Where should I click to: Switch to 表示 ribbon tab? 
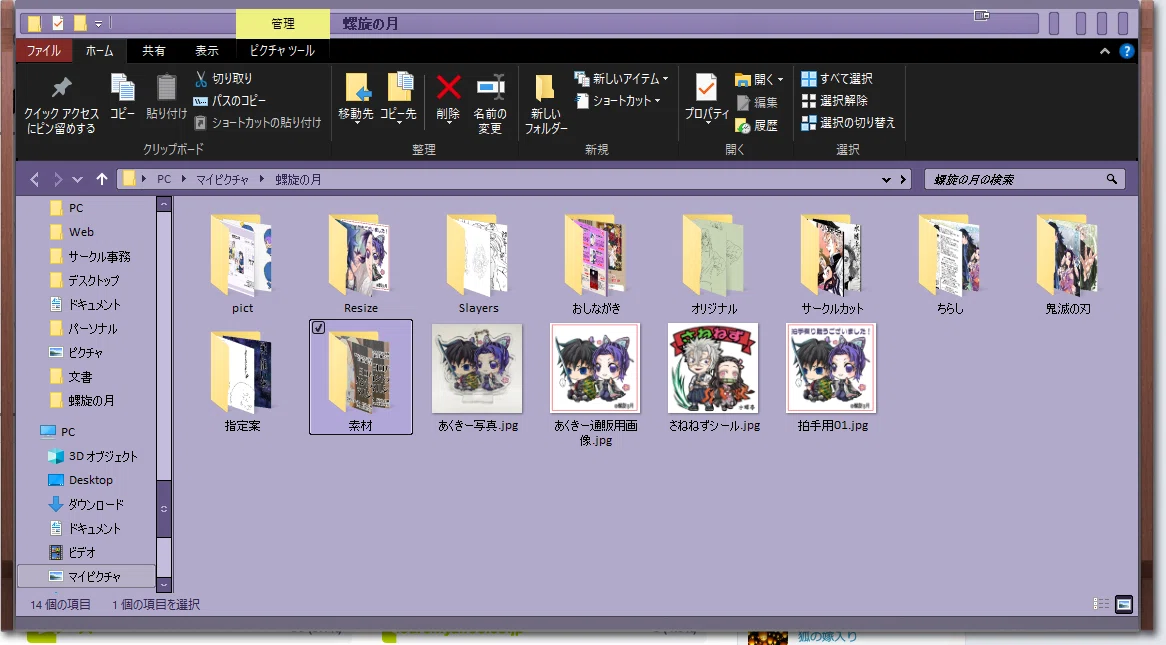coord(207,51)
